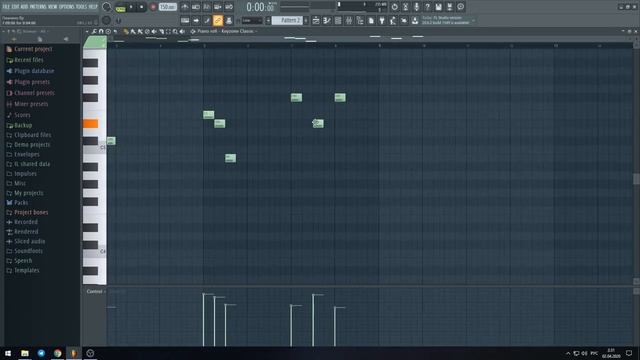Toggle pattern/song playback mode
The image size is (640, 360).
[120, 7]
